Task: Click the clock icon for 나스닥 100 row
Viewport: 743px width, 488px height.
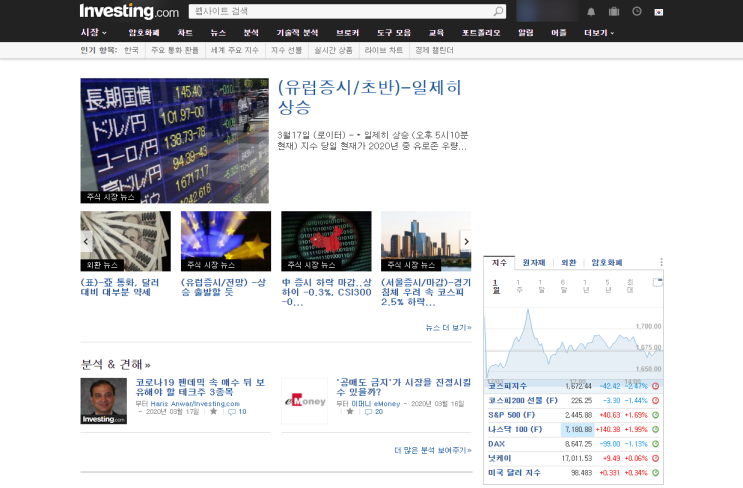Action: [x=656, y=430]
